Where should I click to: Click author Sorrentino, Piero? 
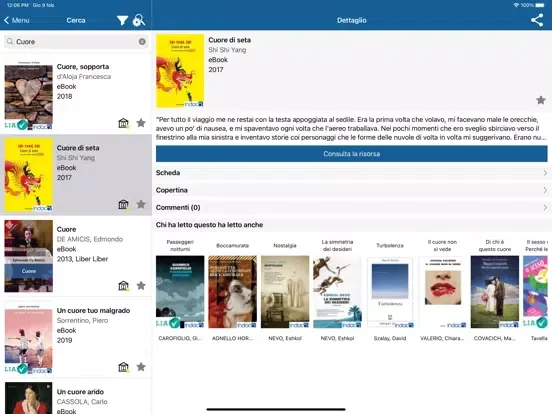[82, 320]
